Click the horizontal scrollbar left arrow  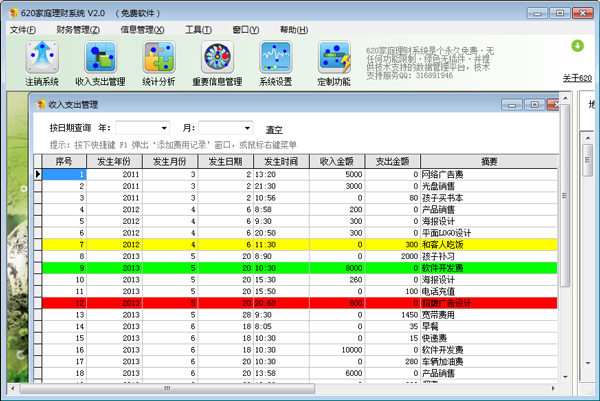pos(13,388)
